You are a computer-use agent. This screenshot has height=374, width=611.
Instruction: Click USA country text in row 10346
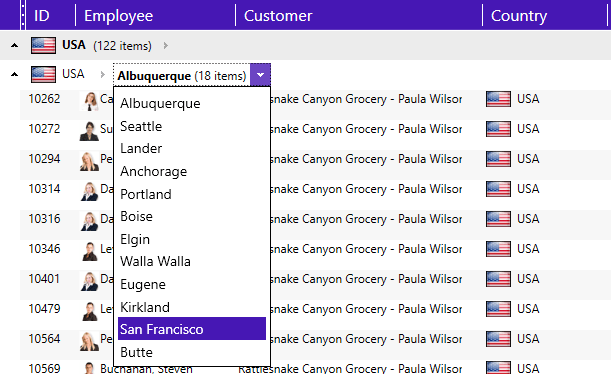pyautogui.click(x=528, y=249)
